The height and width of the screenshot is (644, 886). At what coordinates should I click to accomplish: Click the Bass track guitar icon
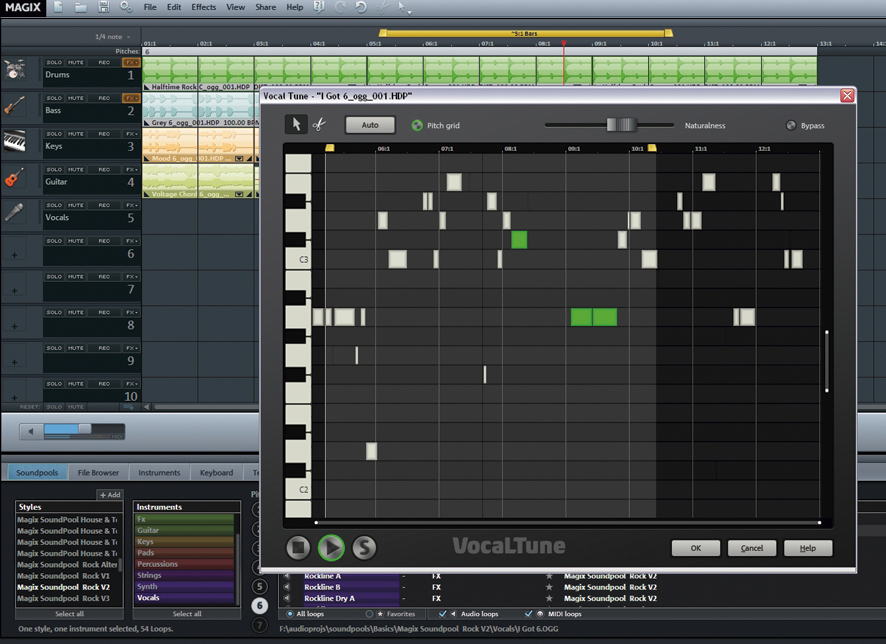click(x=14, y=105)
